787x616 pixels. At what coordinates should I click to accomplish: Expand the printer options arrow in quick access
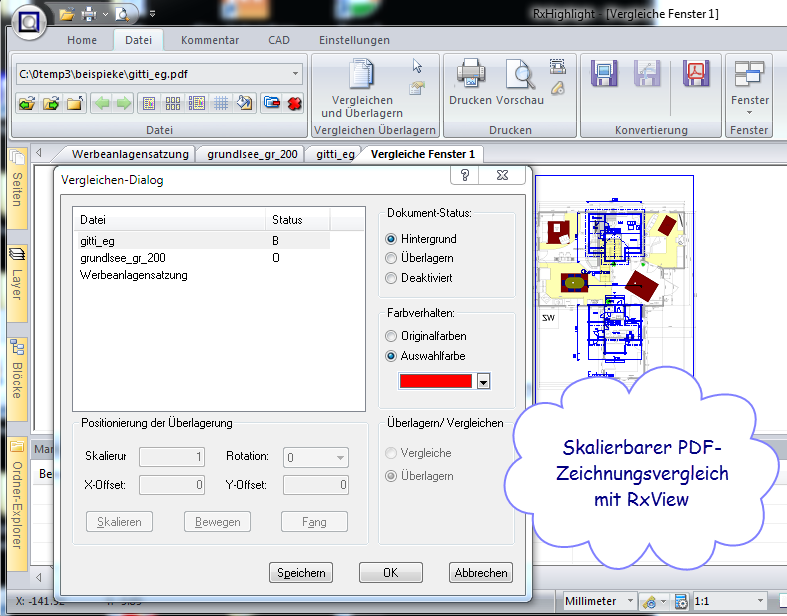105,14
